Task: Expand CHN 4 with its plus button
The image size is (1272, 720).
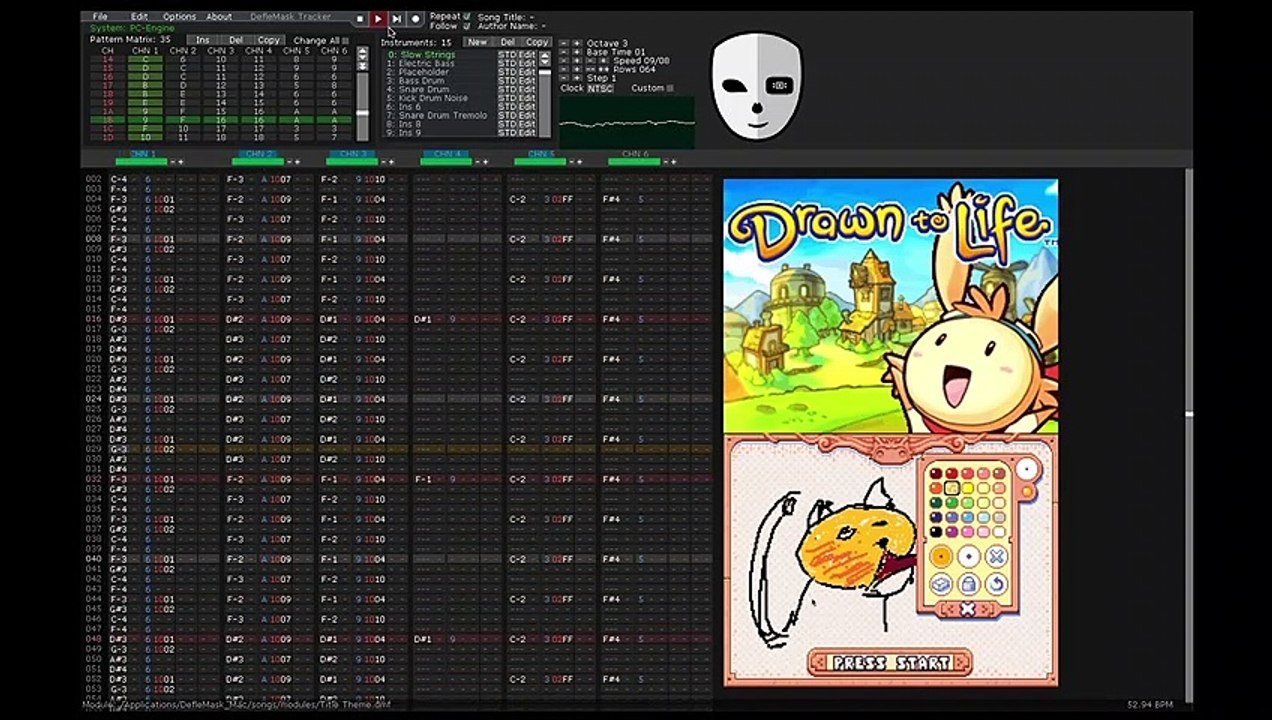Action: tap(485, 162)
